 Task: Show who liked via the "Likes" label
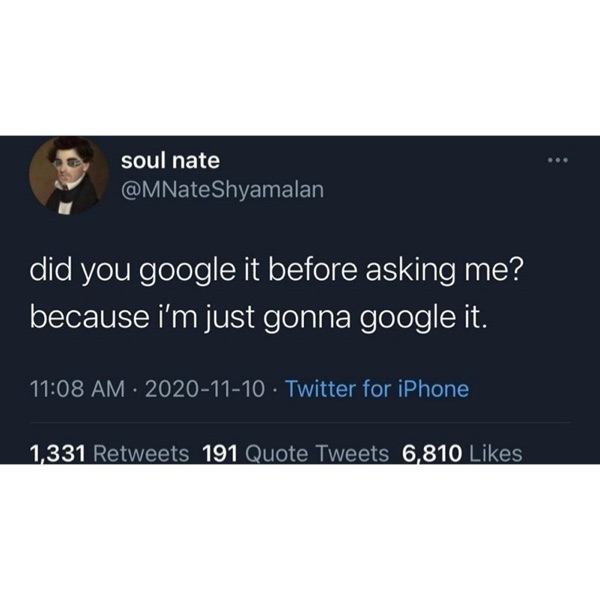495,453
